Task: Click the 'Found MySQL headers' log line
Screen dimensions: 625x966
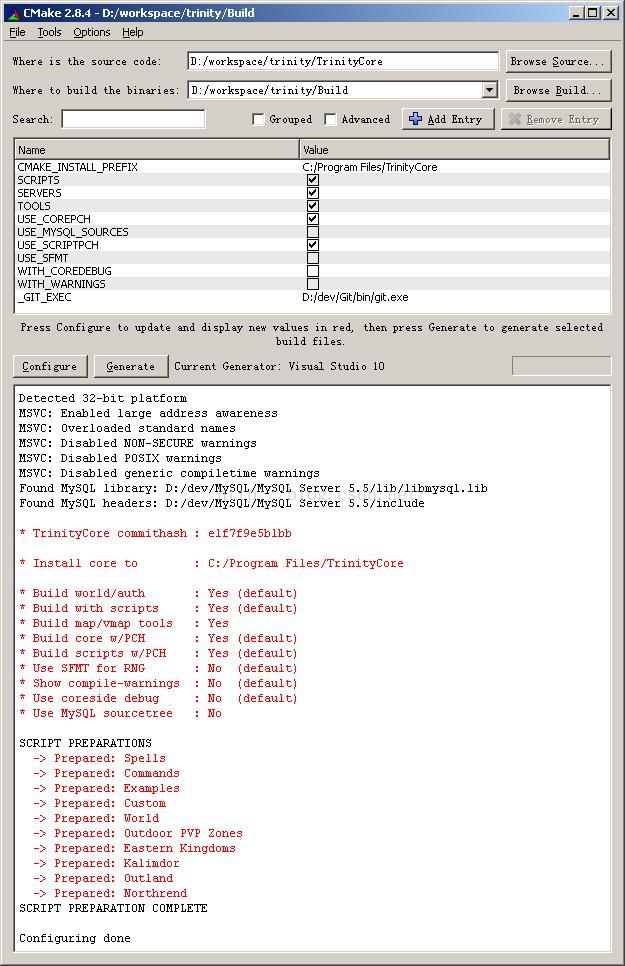Action: (x=222, y=503)
